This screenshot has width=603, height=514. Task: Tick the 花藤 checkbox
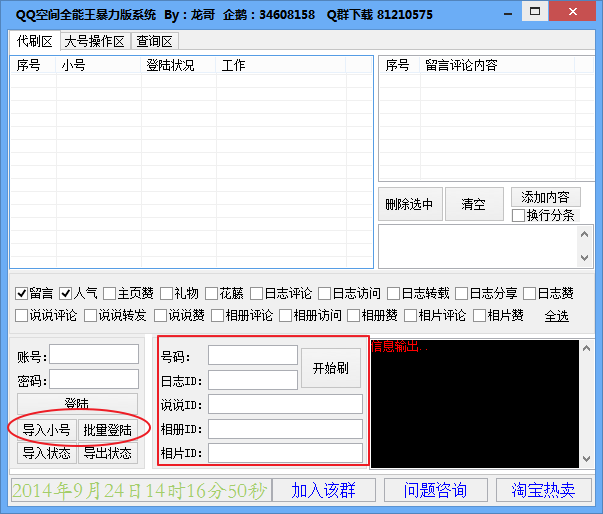pos(212,294)
